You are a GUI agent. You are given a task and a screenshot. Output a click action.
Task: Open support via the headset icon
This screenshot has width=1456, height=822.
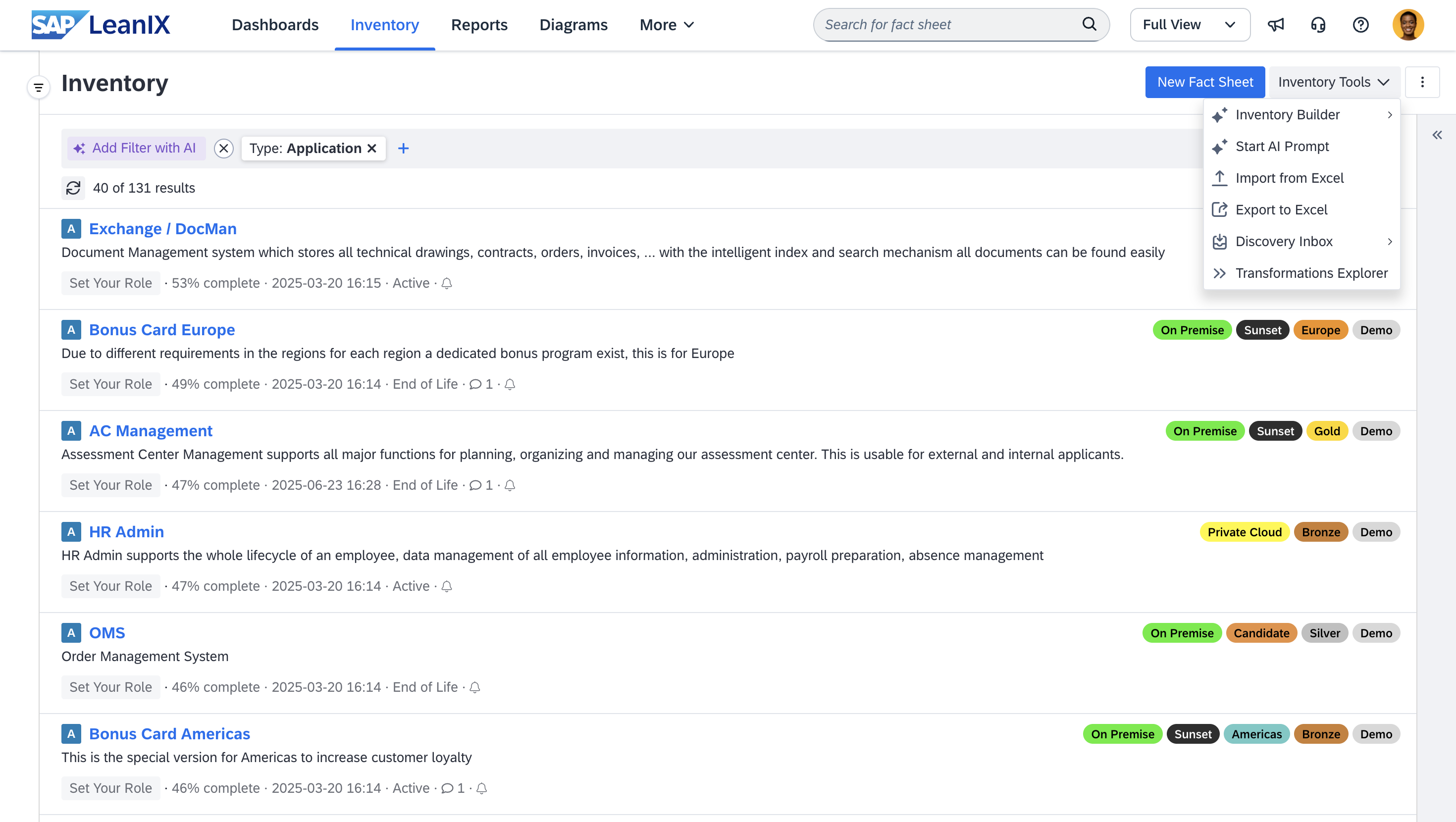click(1318, 25)
